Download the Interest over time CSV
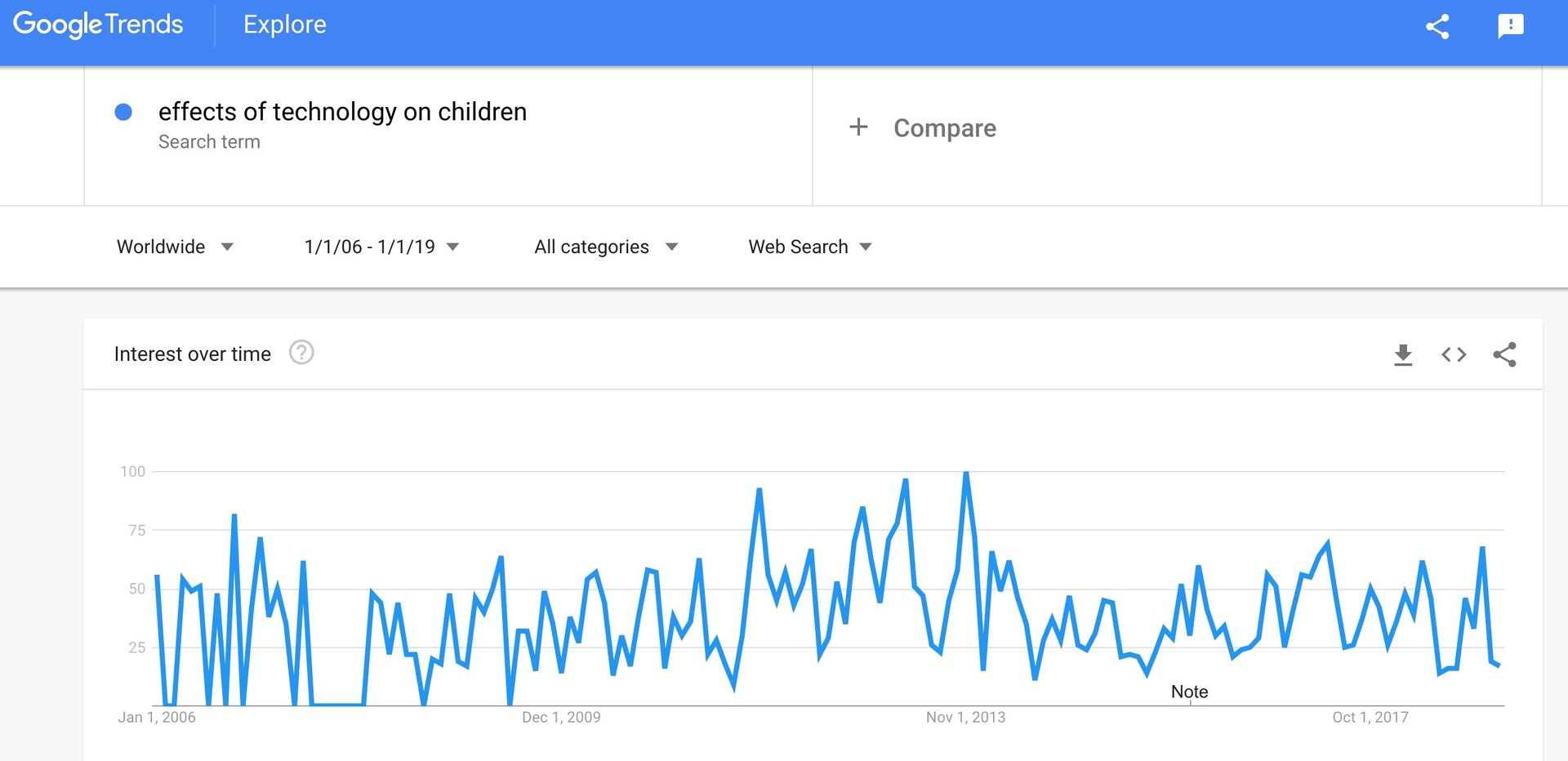The image size is (1568, 761). (1403, 354)
